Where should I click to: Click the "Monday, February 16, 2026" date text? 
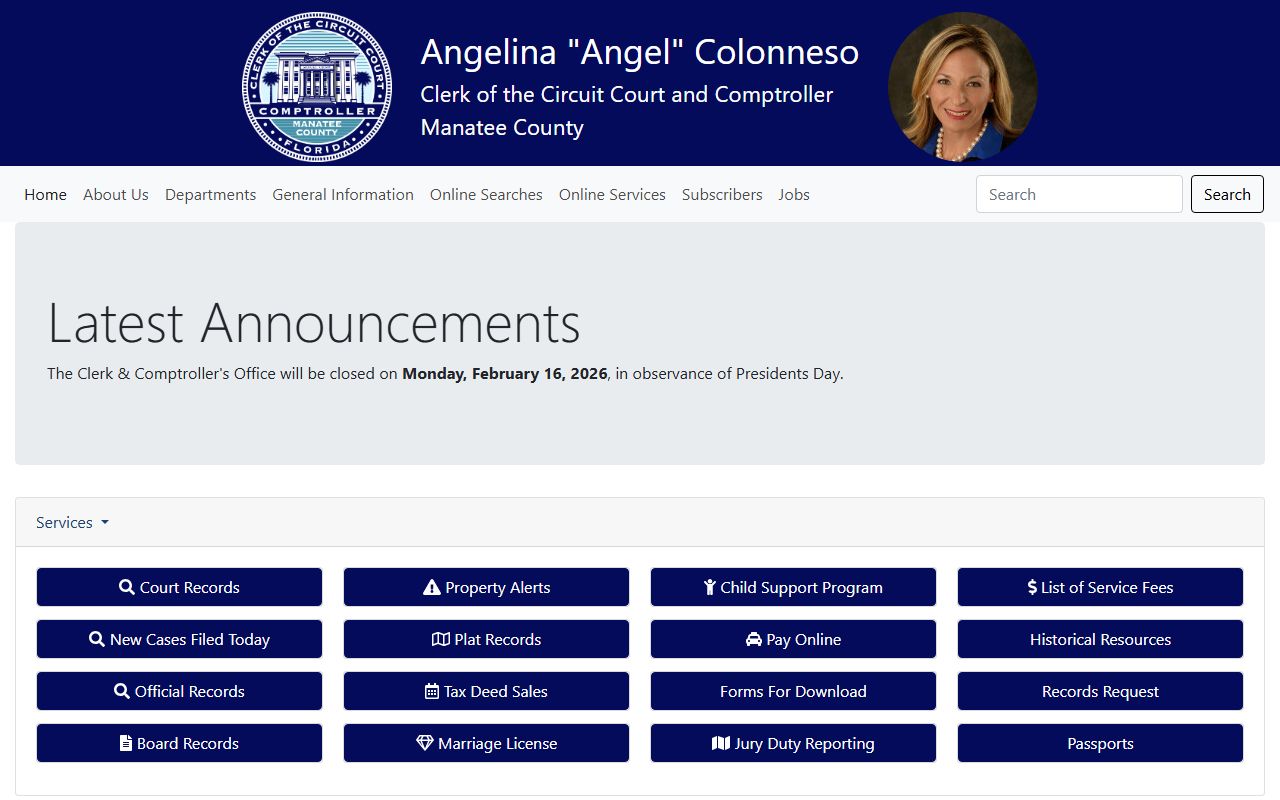[x=505, y=374]
